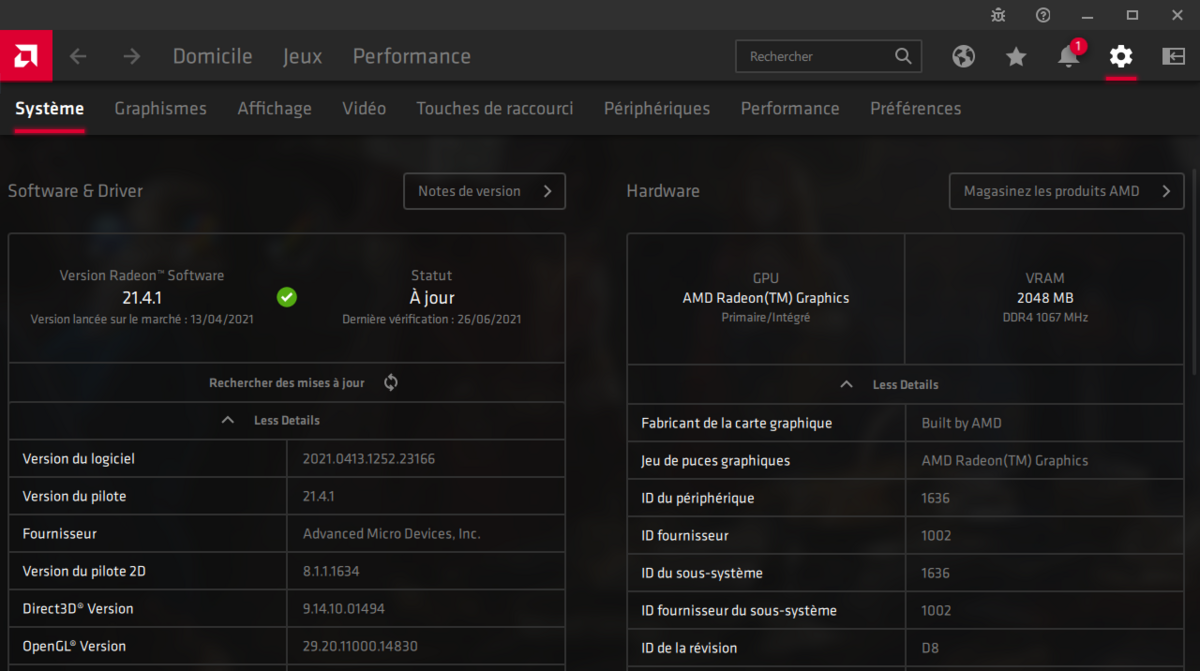Screen dimensions: 1200x671
Task: Open the top Performance menu
Action: 412,56
